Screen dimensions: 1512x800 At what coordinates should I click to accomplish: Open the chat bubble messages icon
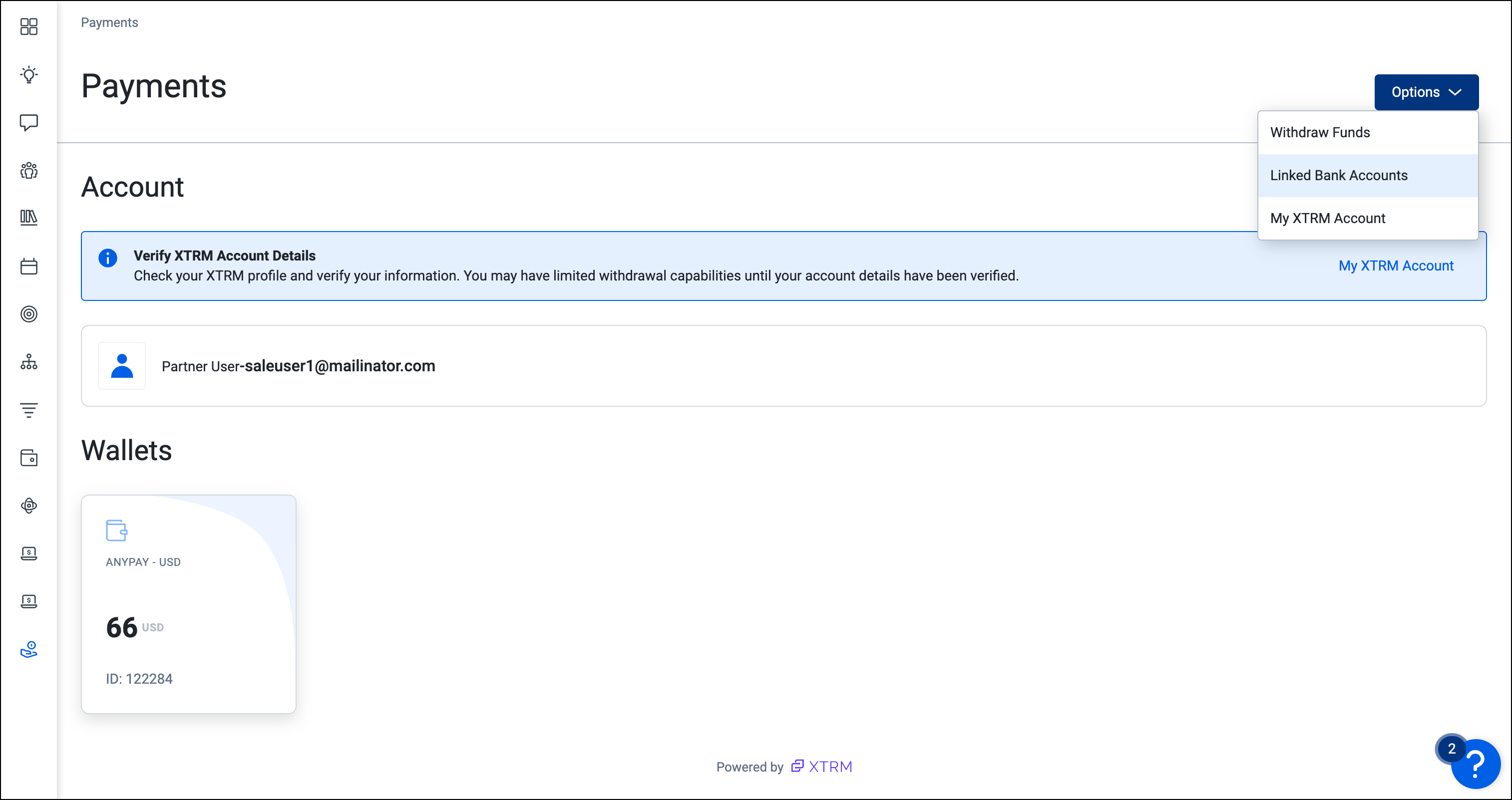(29, 123)
